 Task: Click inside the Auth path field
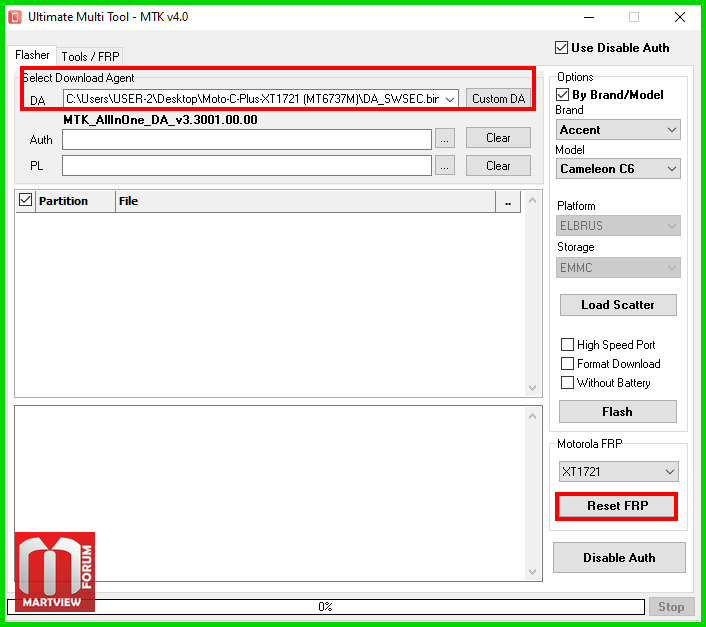click(x=247, y=139)
